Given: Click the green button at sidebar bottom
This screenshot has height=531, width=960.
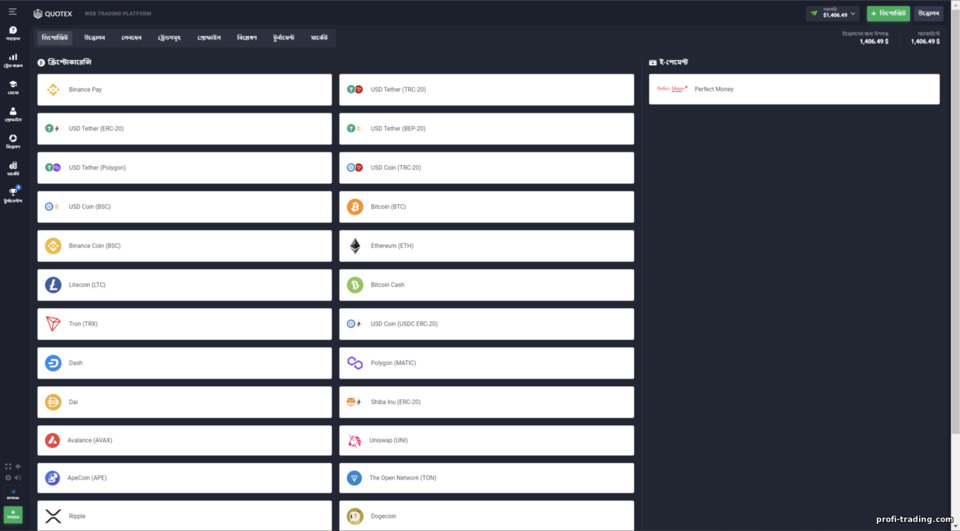Looking at the screenshot, I should [x=13, y=514].
